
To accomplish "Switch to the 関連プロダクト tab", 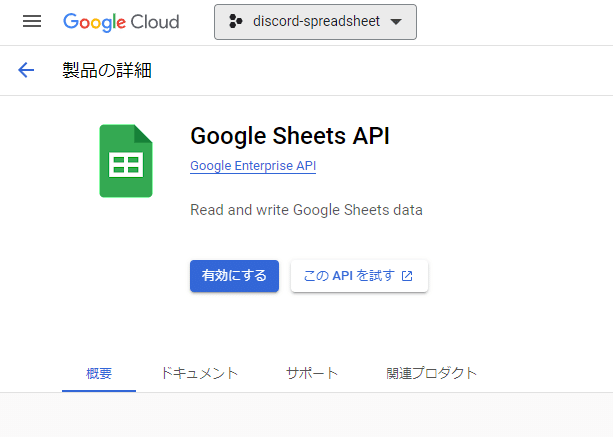I will pyautogui.click(x=431, y=373).
